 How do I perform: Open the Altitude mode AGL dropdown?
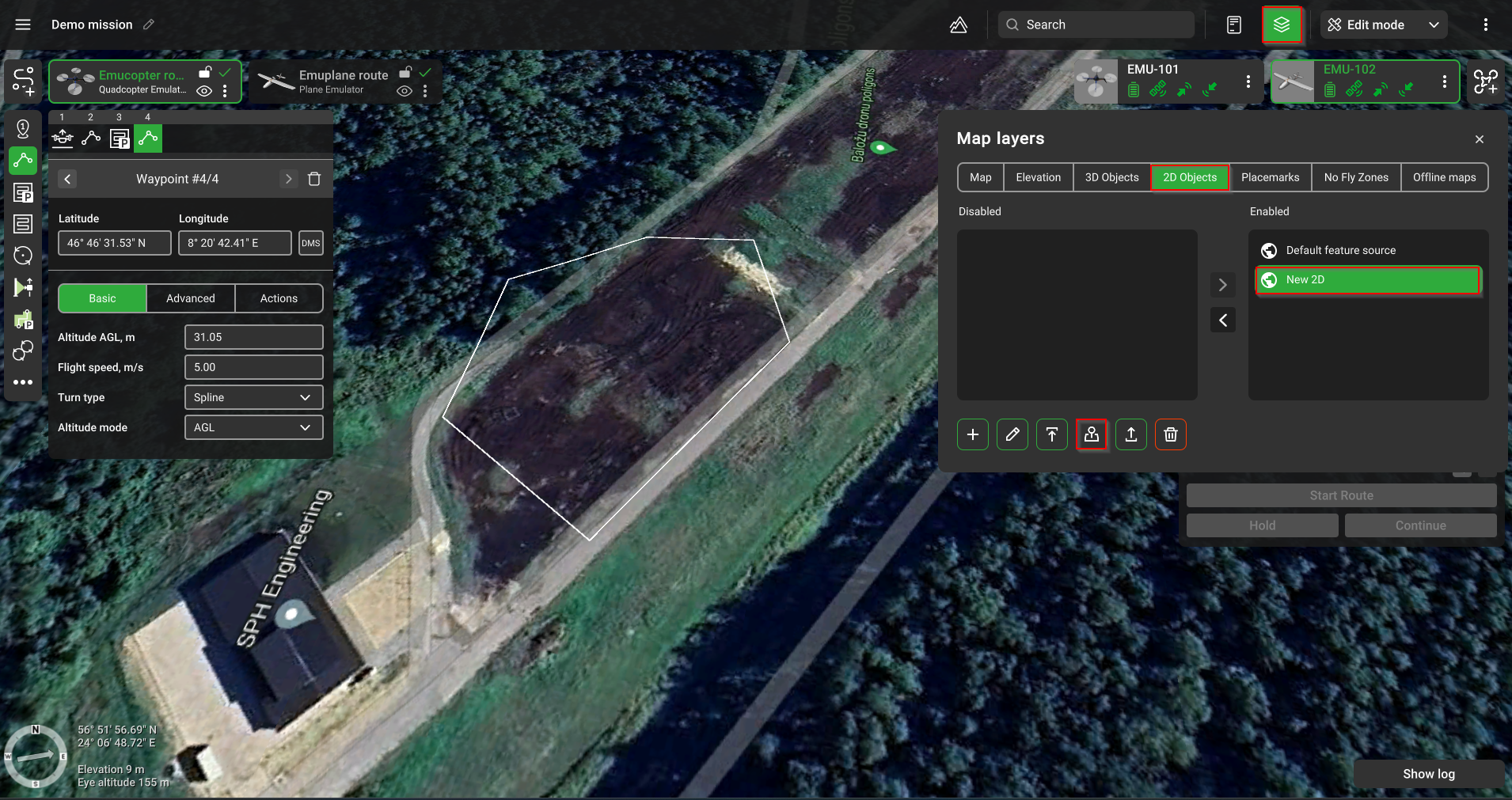[253, 427]
